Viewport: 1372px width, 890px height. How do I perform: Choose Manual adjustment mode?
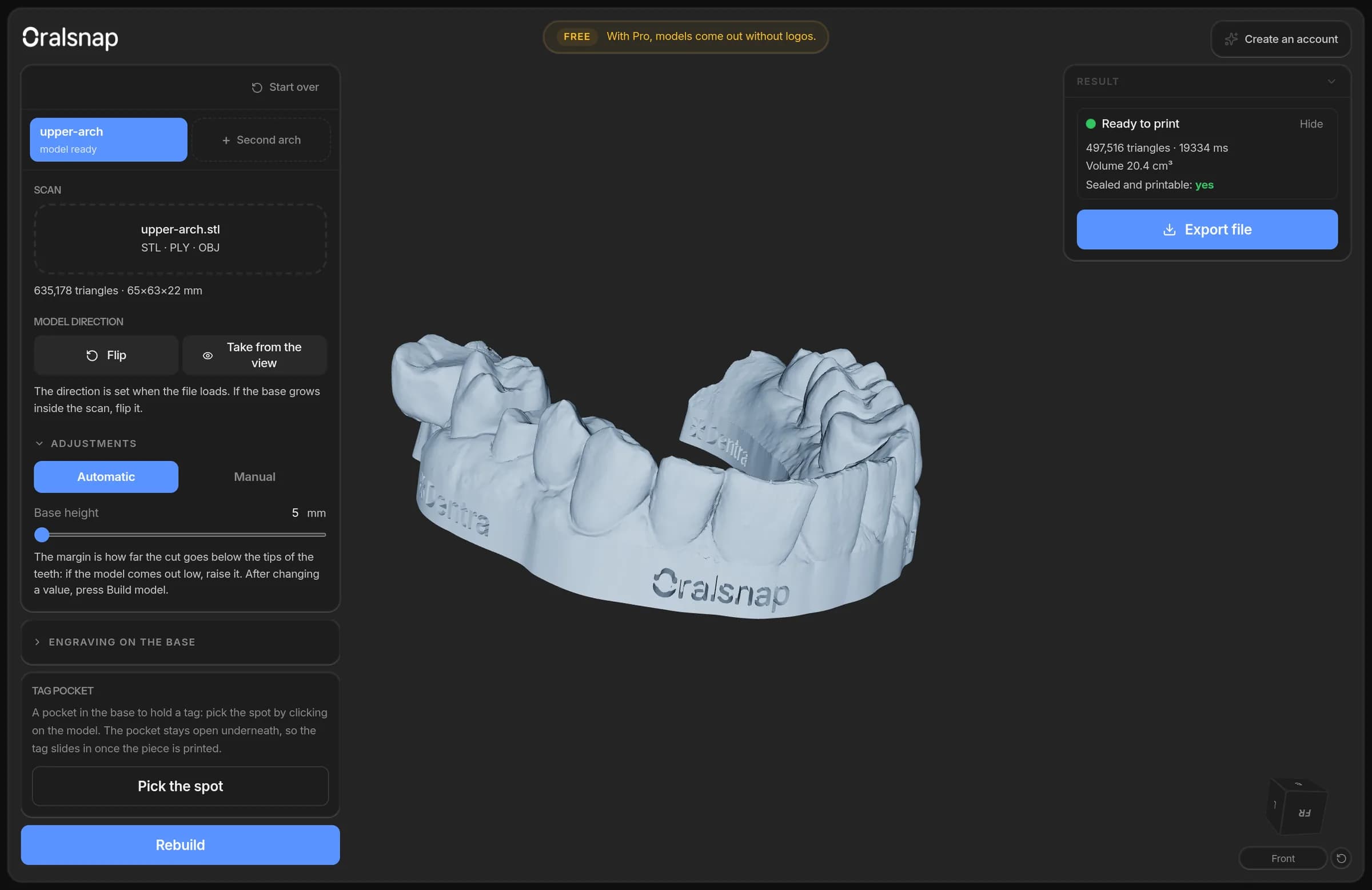(x=254, y=477)
